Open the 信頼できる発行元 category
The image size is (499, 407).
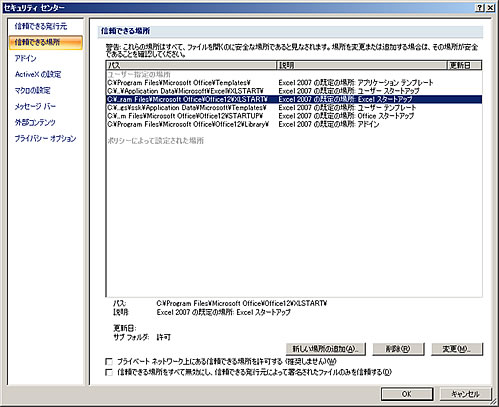point(41,26)
